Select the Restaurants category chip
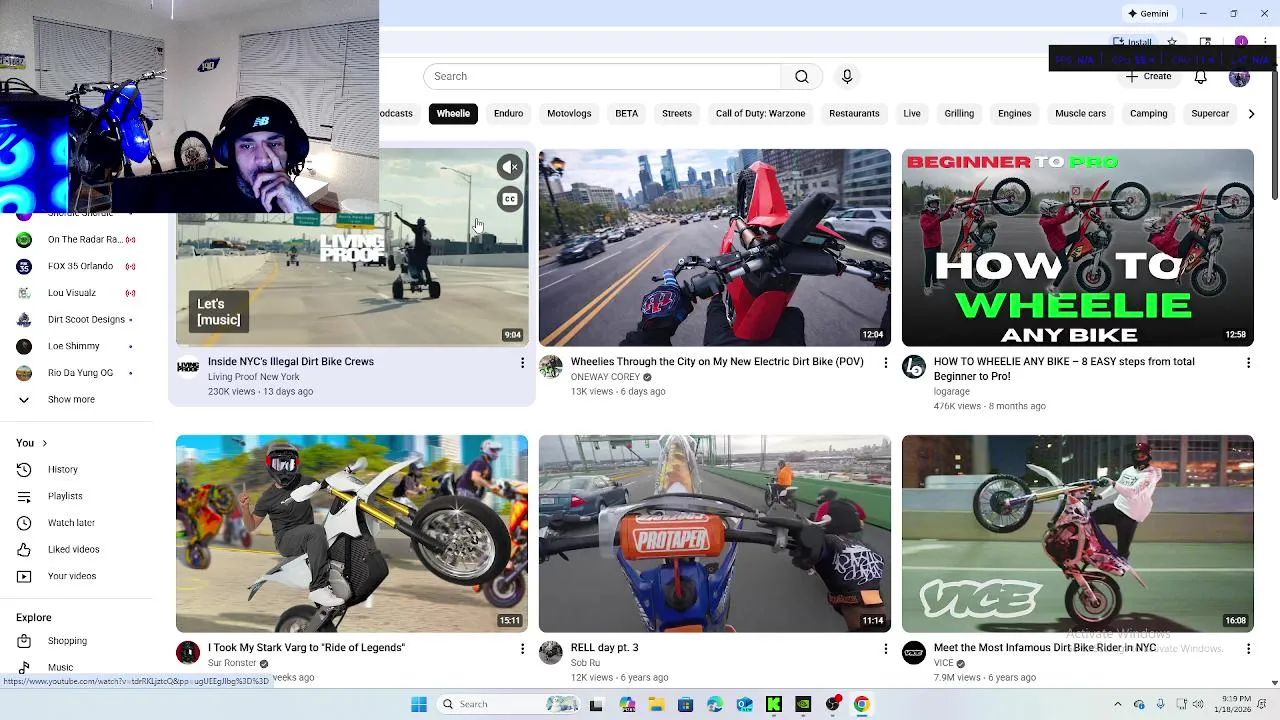The width and height of the screenshot is (1280, 720). (854, 113)
